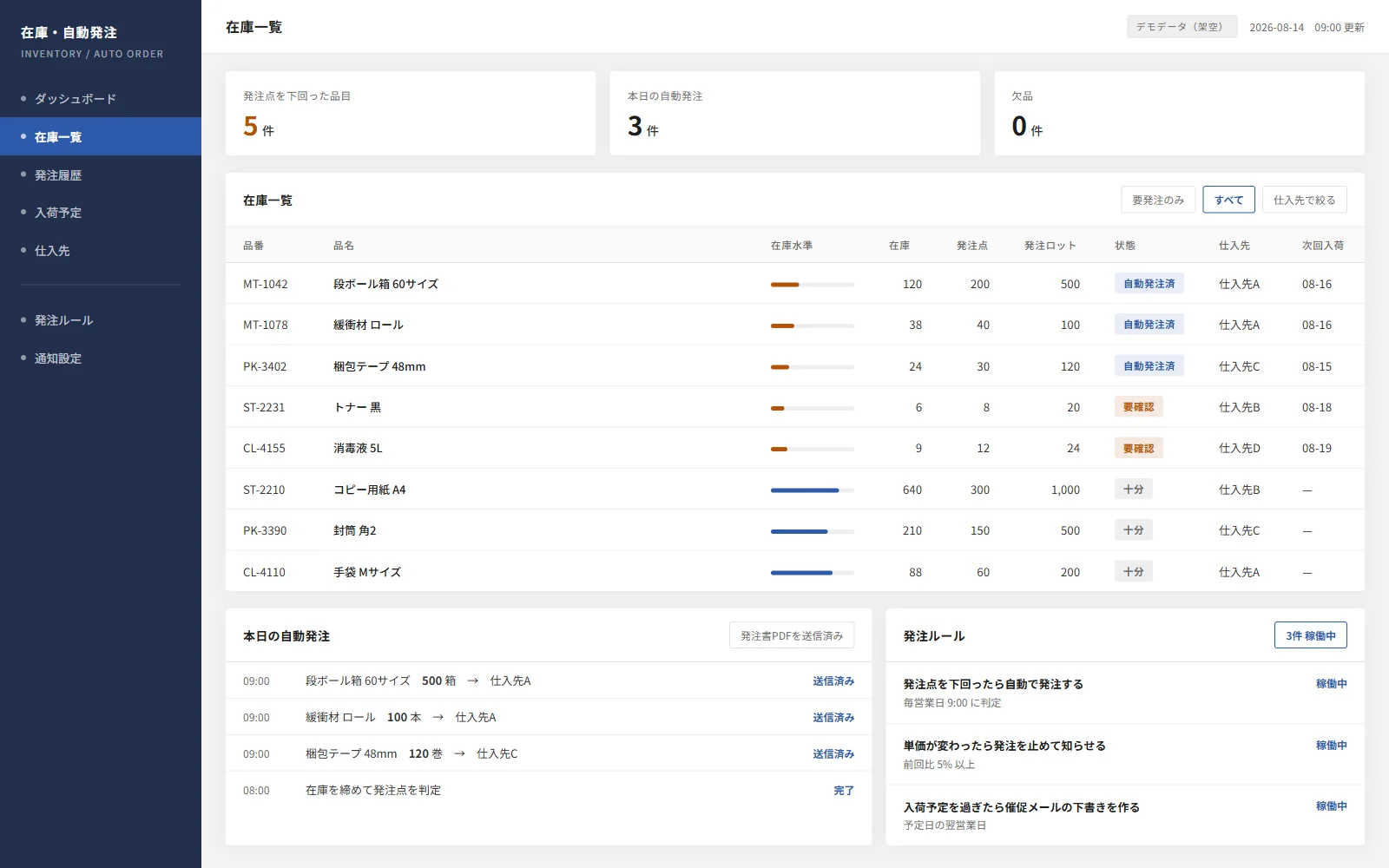
Task: Click 稼働中 for 発注点を下回ったら自動で発注する
Action: (x=1332, y=684)
